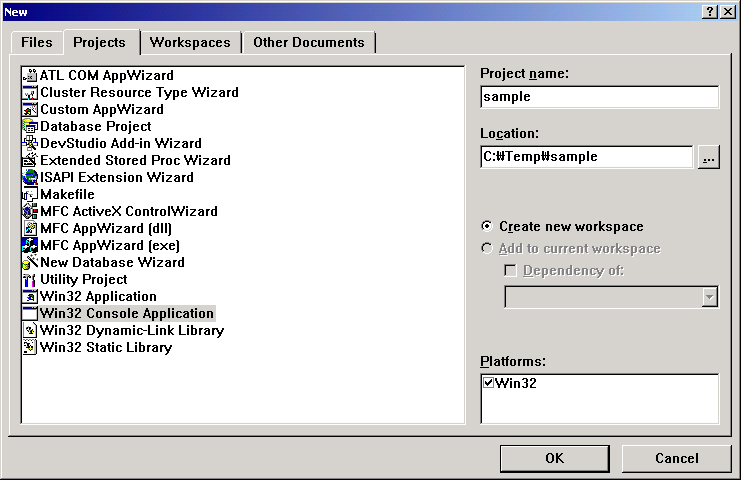This screenshot has height=480, width=741.
Task: Click the Win32 Application icon
Action: [x=30, y=296]
